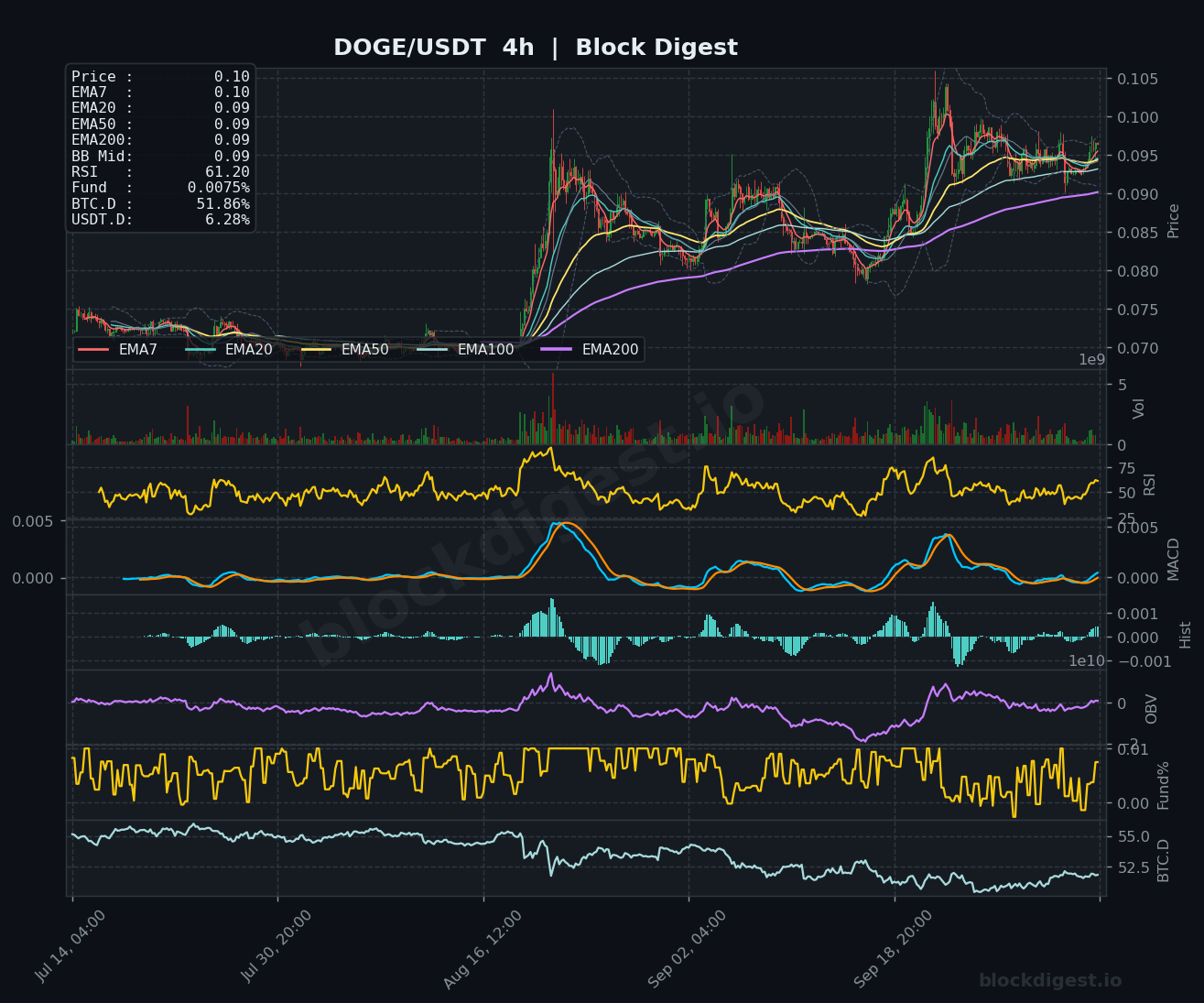Click the 1e9 volume scale label
1204x1003 pixels.
(1092, 360)
